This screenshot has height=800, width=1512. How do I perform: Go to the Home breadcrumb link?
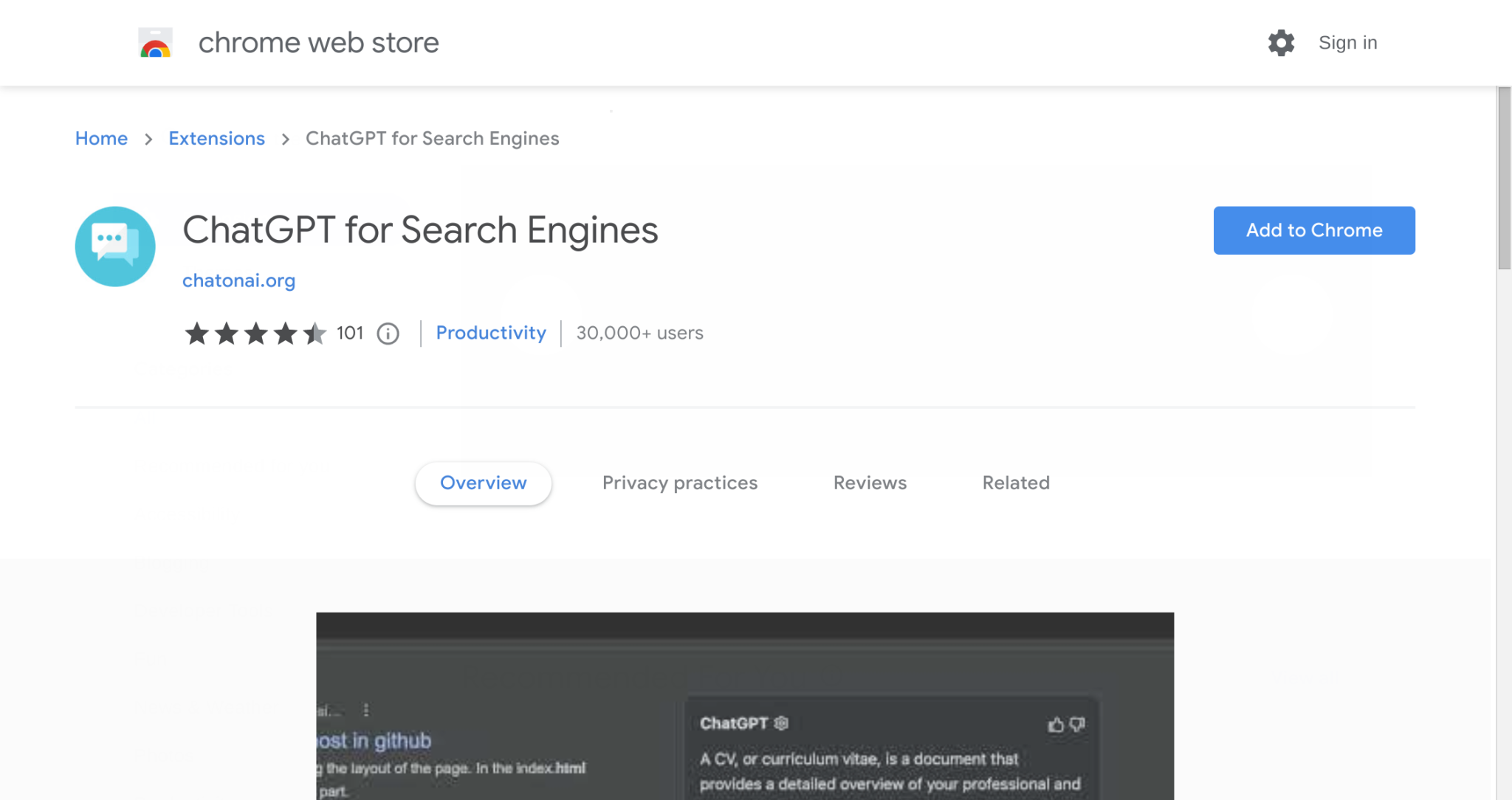coord(101,139)
